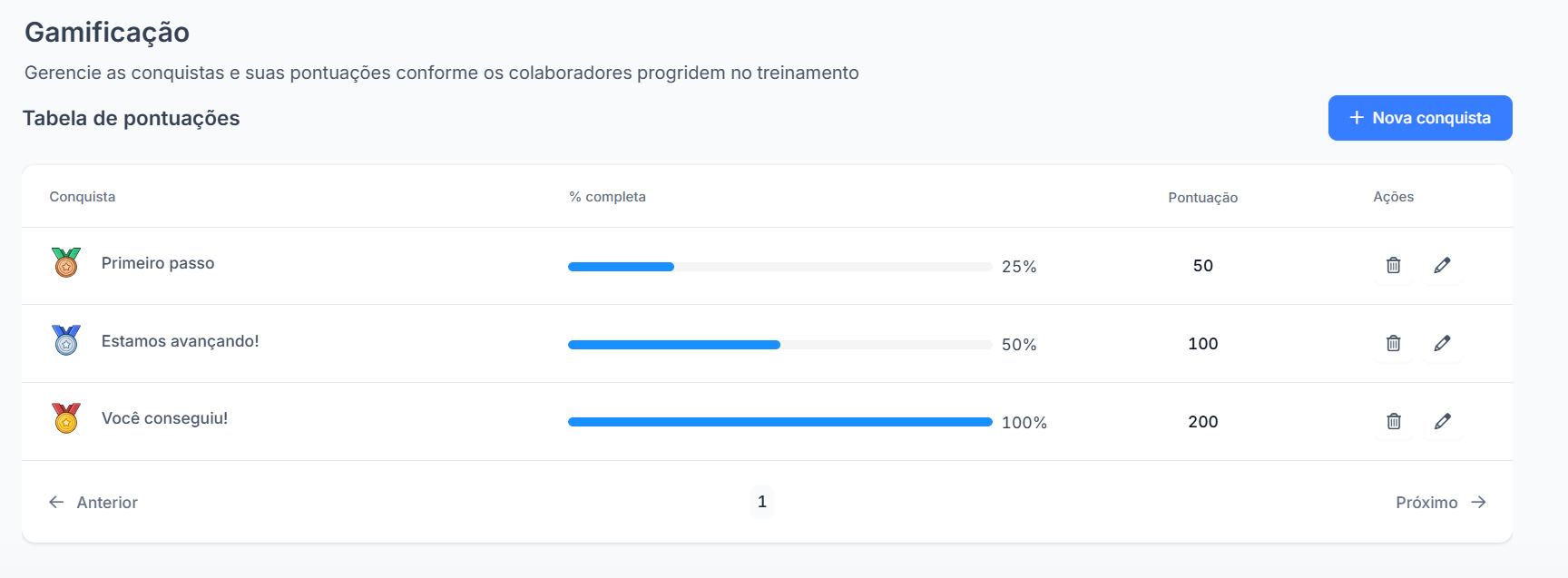Viewport: 1568px width, 578px height.
Task: Delete the Primeiro passo achievement
Action: pos(1394,265)
